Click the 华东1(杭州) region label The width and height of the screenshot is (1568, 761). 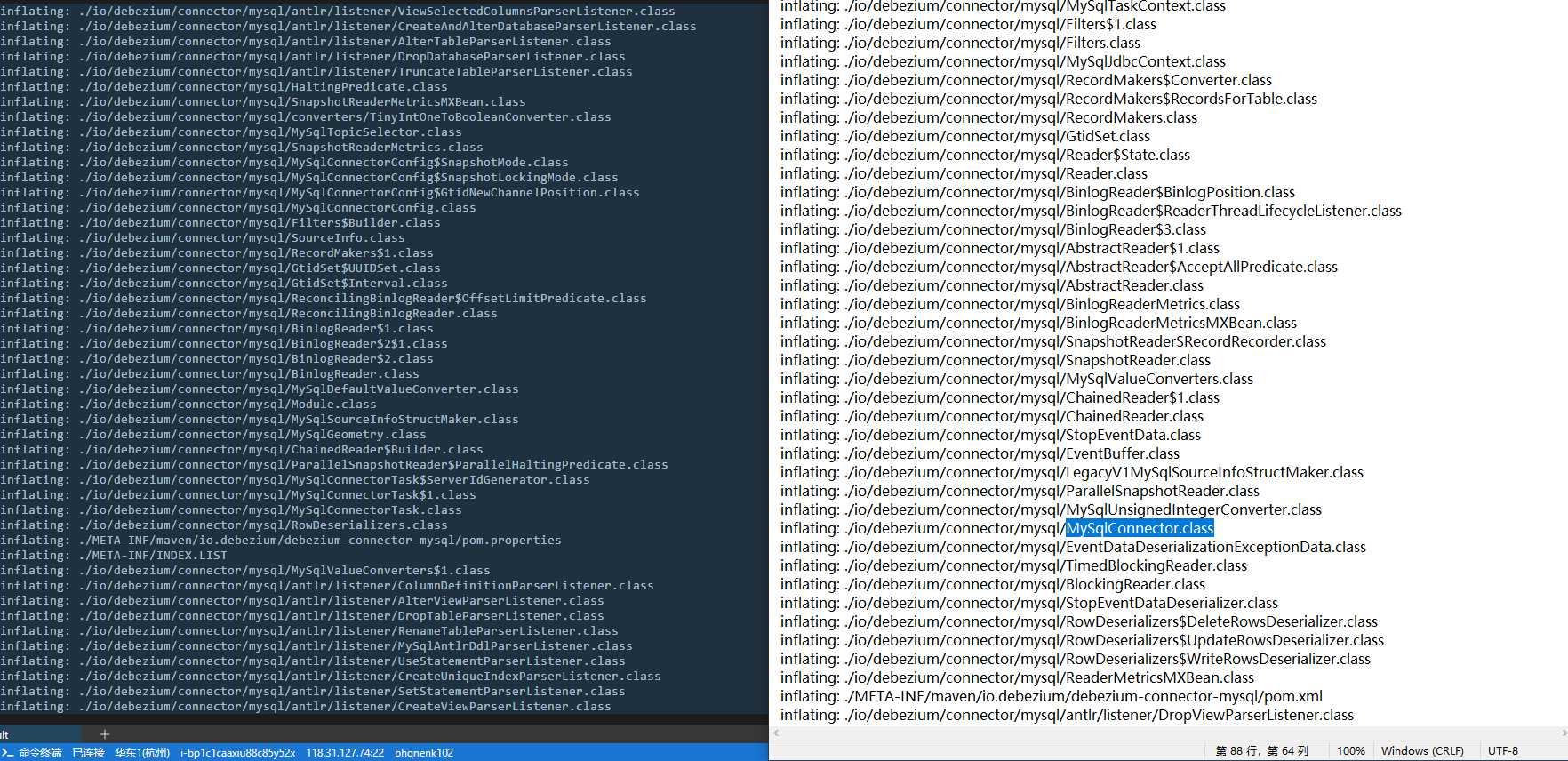point(142,753)
